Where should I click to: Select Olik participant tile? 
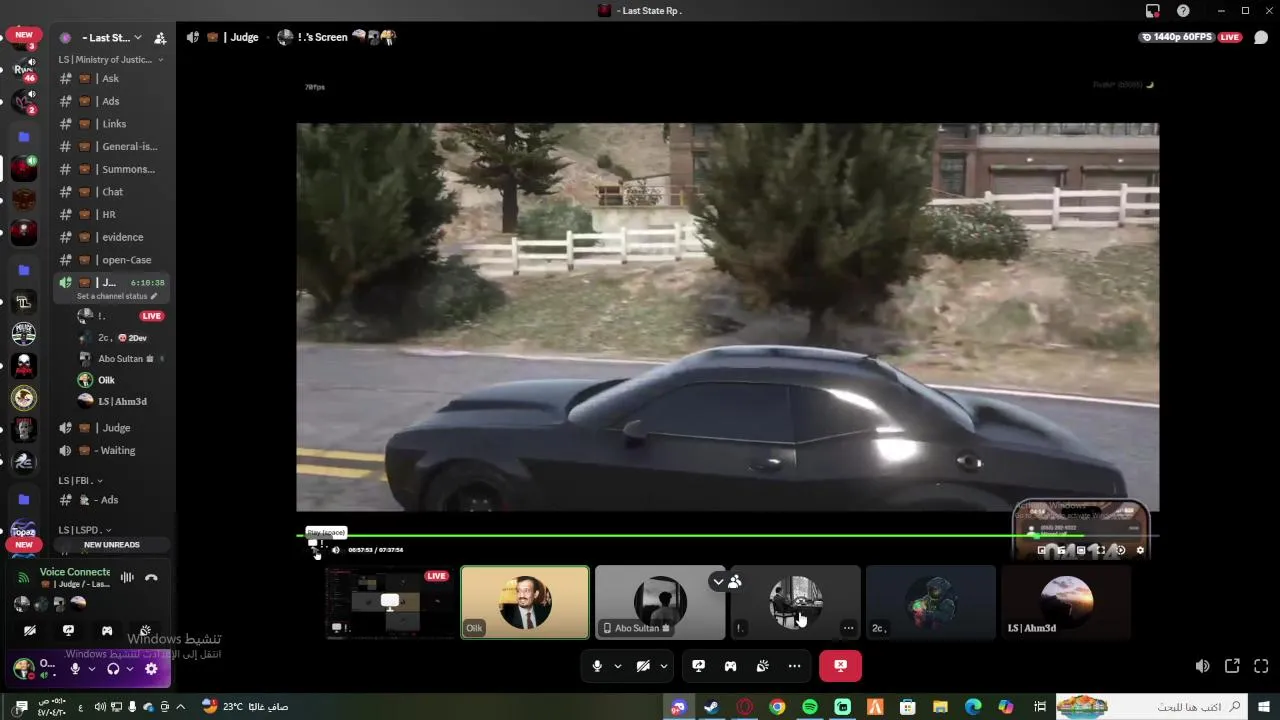tap(525, 602)
